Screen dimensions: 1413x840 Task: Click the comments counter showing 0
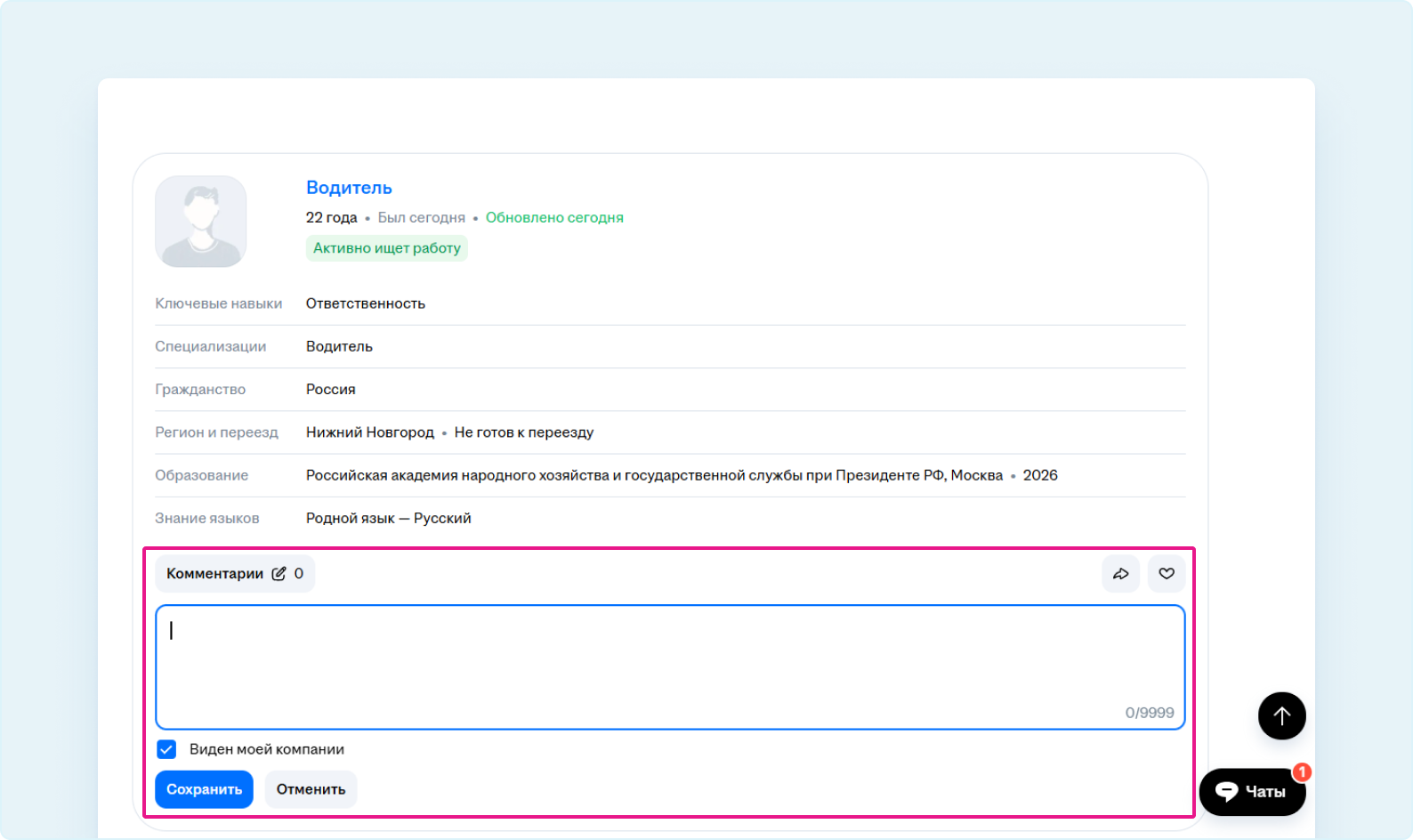pyautogui.click(x=299, y=574)
